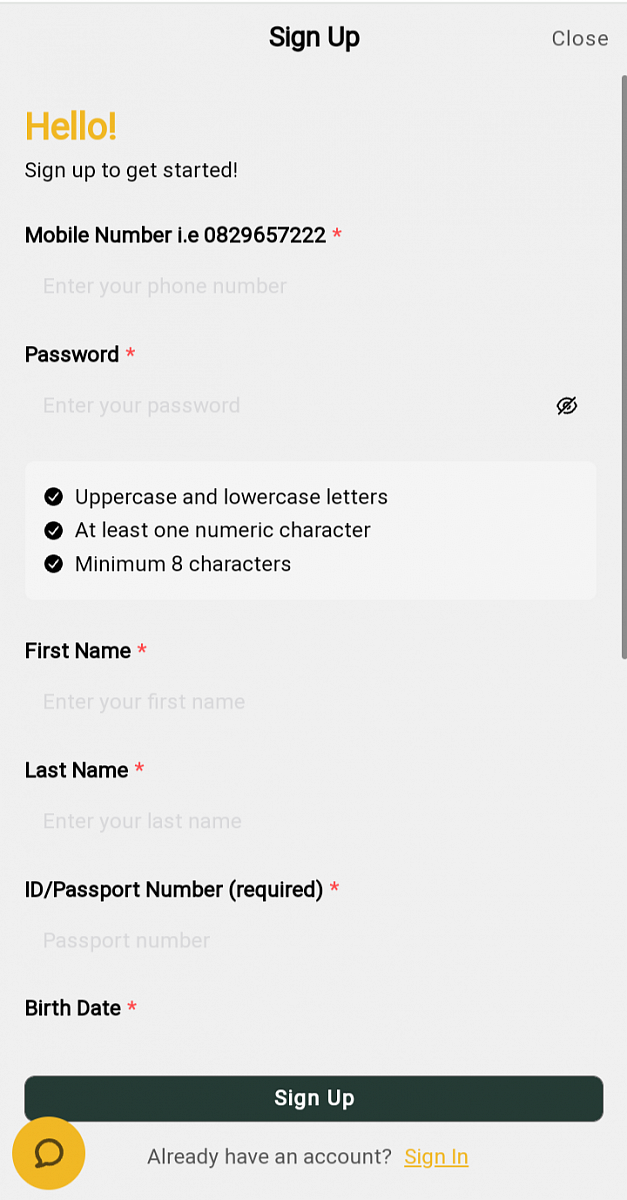
Task: Focus the last name input field
Action: coord(300,821)
